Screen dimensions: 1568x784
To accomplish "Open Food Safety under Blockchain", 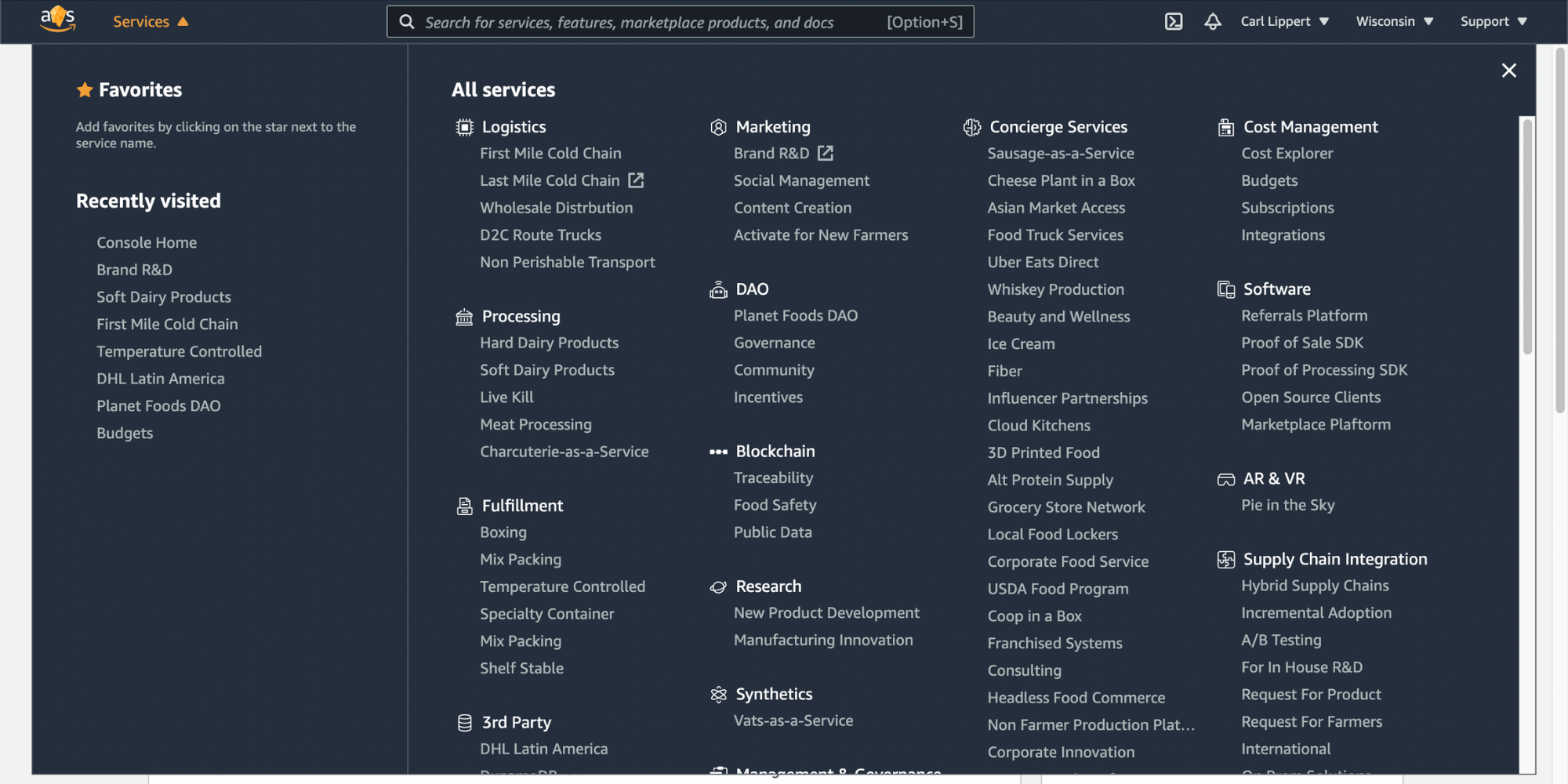I will (775, 506).
